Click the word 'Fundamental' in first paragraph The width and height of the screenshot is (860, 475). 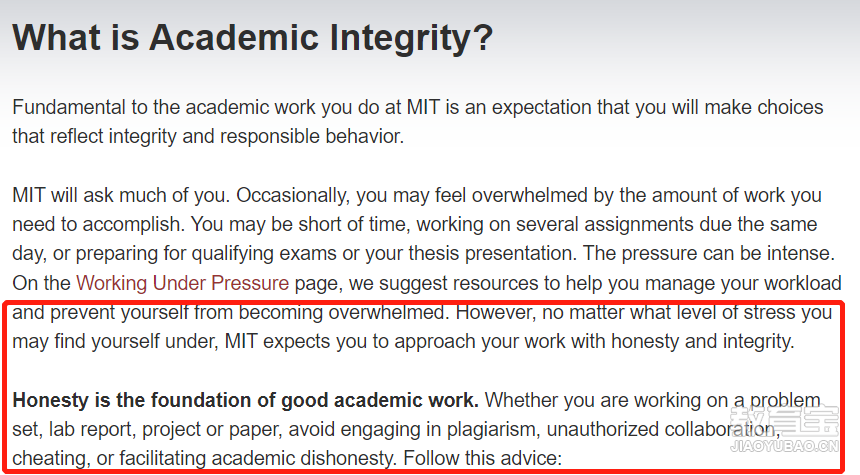(x=69, y=107)
